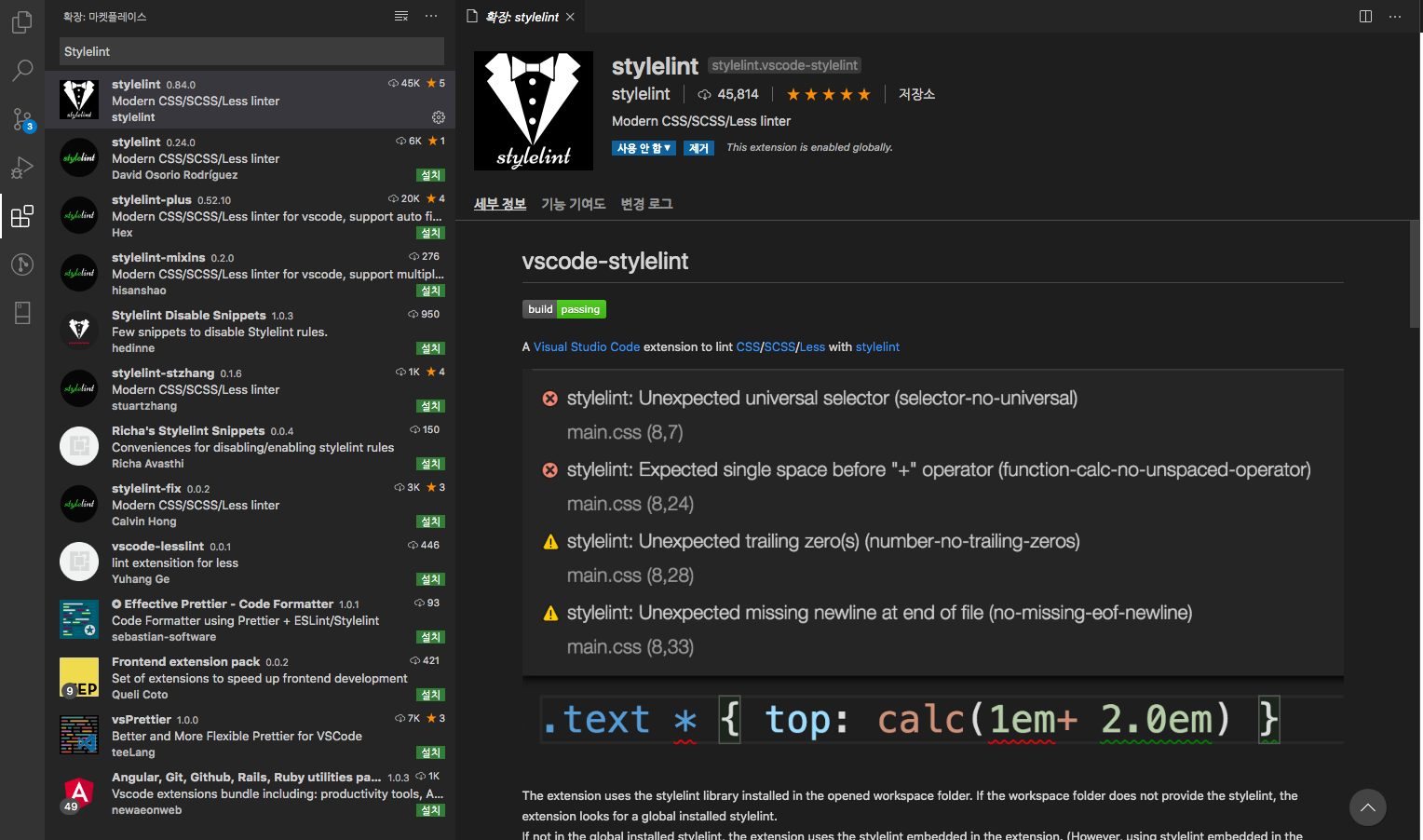Install the Frontend extension pack
This screenshot has width=1423, height=840.
click(x=431, y=695)
